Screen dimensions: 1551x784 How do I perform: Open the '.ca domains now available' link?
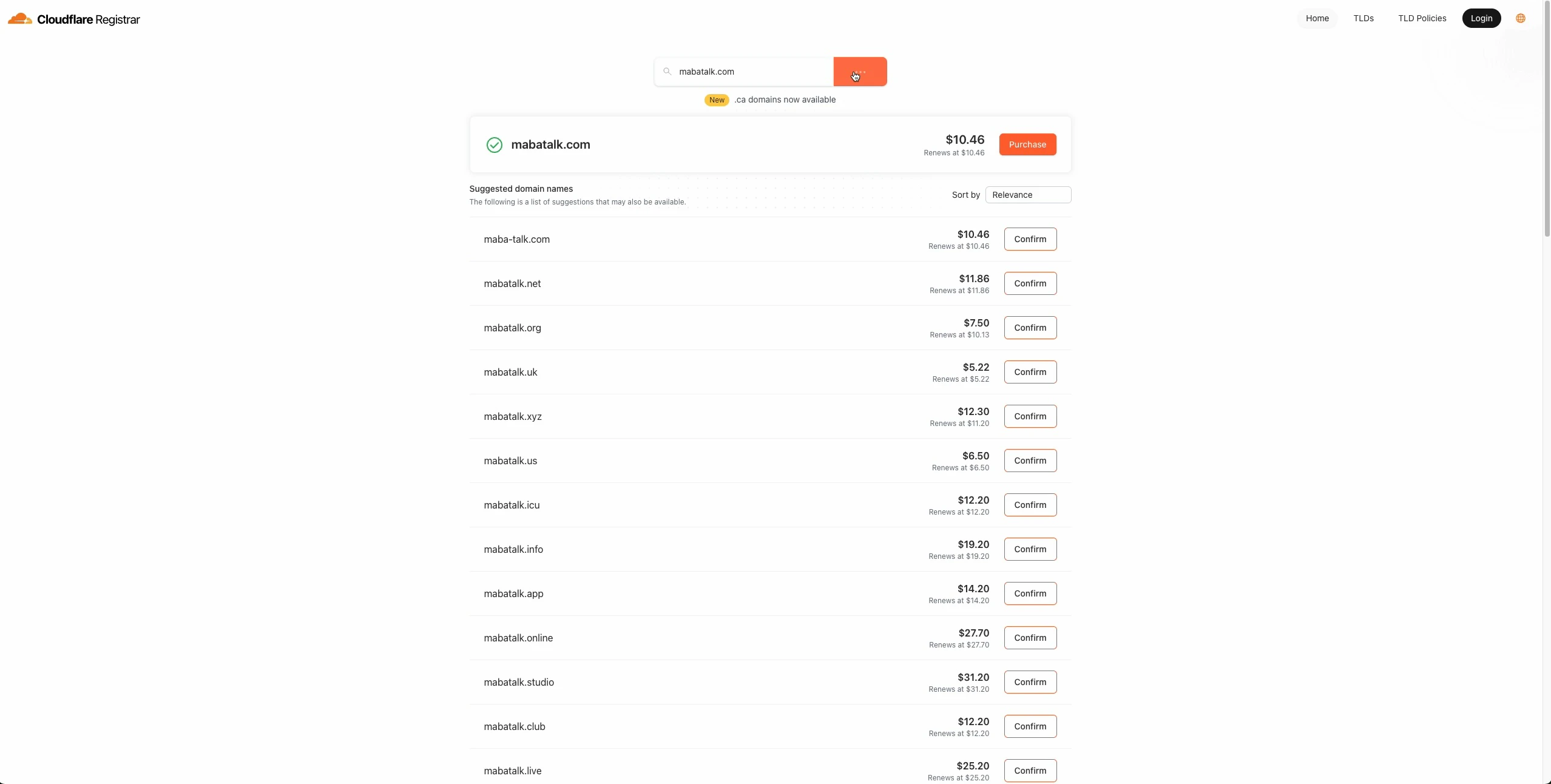pyautogui.click(x=785, y=100)
